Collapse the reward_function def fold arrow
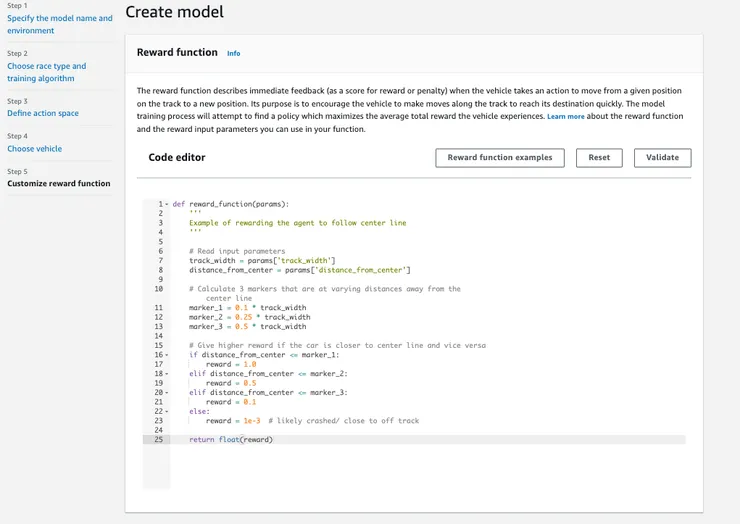 167,204
